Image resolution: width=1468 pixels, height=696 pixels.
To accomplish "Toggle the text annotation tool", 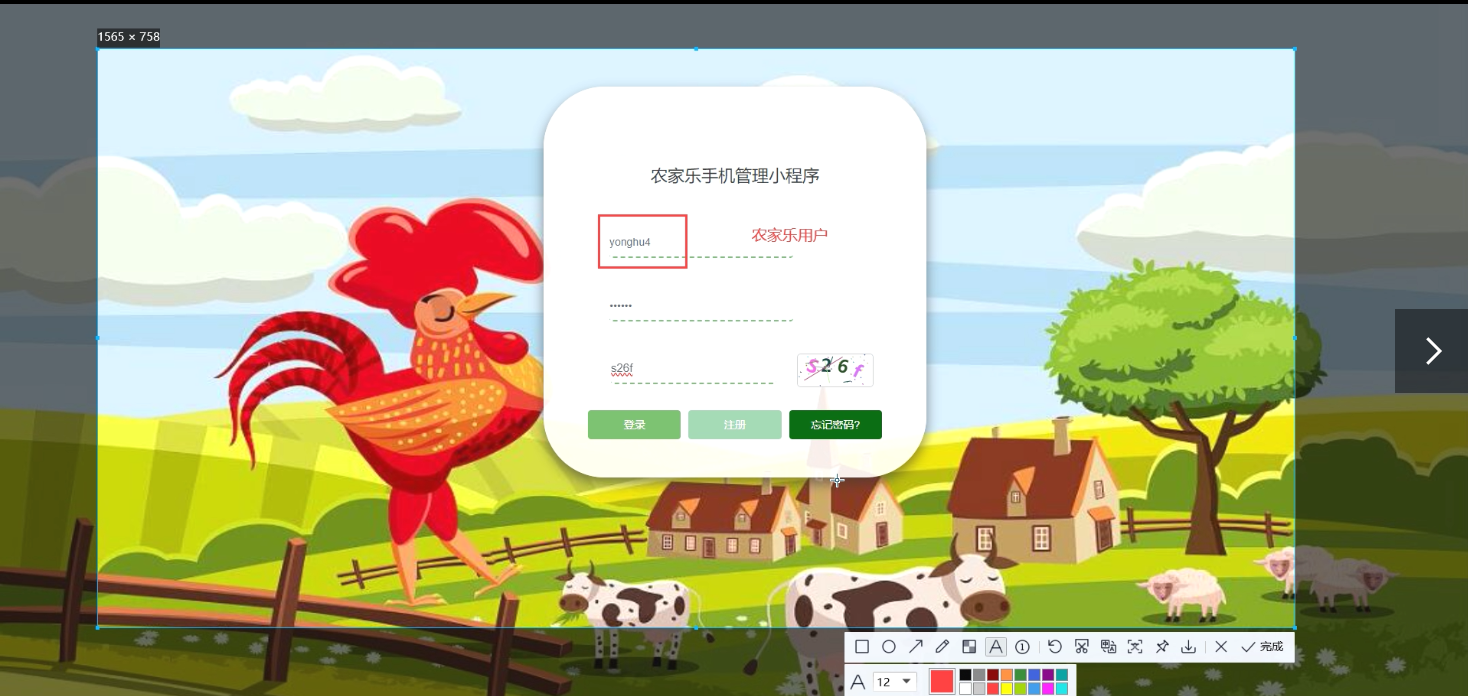I will pyautogui.click(x=996, y=647).
